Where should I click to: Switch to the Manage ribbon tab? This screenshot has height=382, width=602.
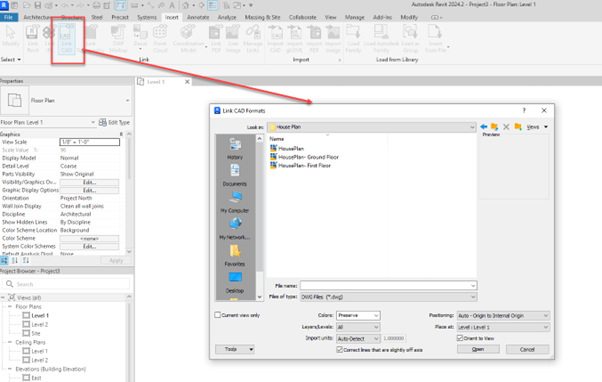[x=354, y=17]
